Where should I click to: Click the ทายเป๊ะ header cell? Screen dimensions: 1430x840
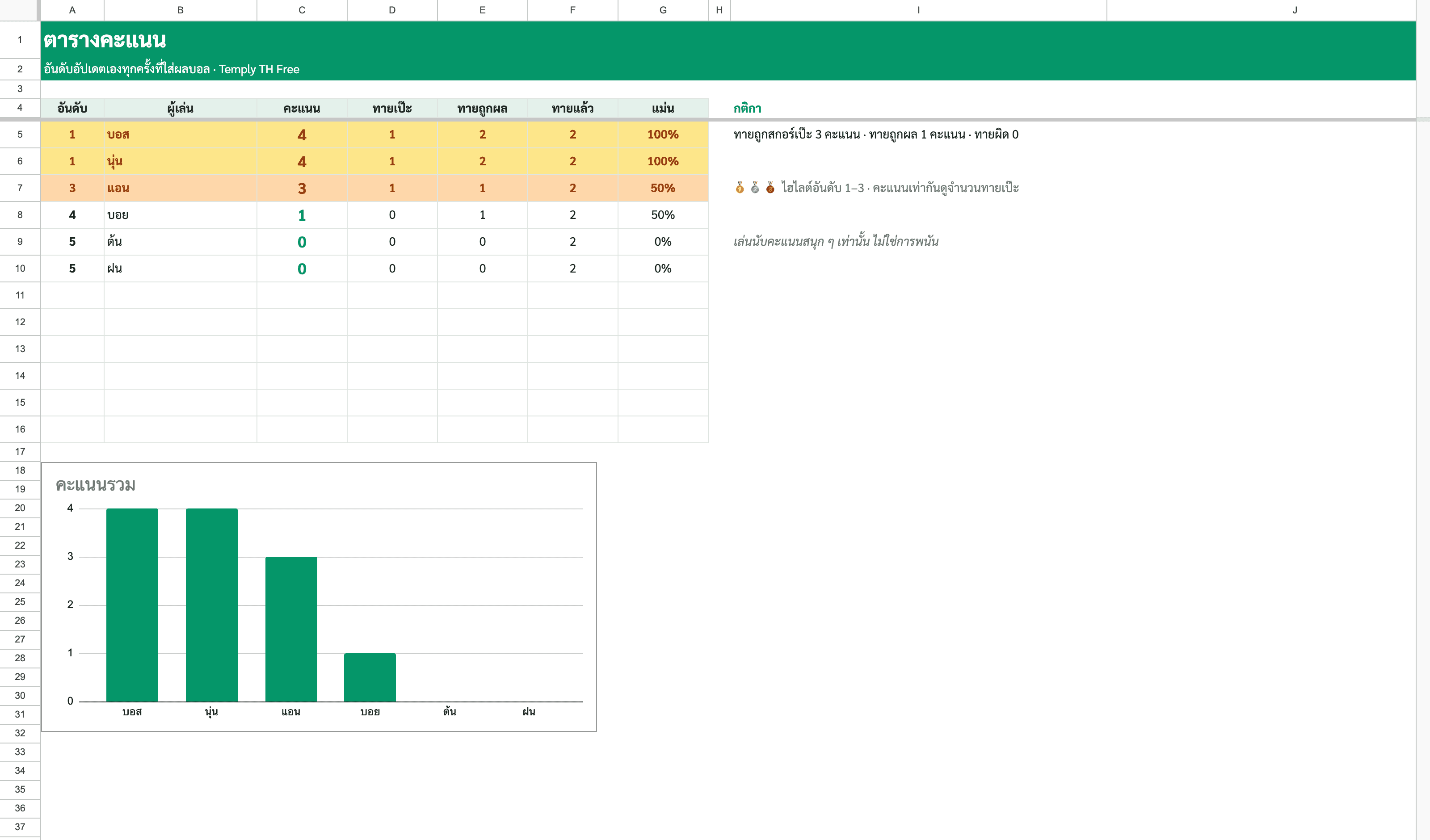pos(392,109)
